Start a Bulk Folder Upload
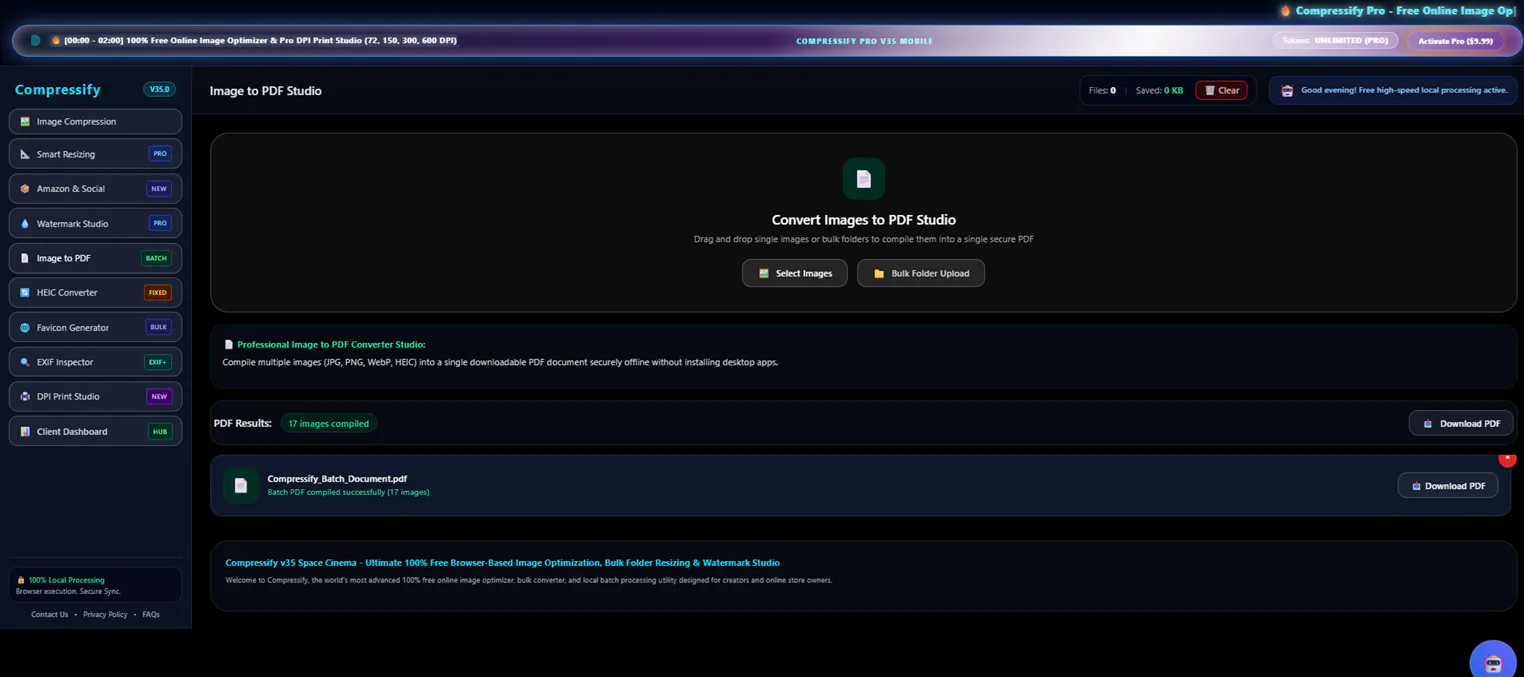Image resolution: width=1524 pixels, height=677 pixels. (921, 273)
